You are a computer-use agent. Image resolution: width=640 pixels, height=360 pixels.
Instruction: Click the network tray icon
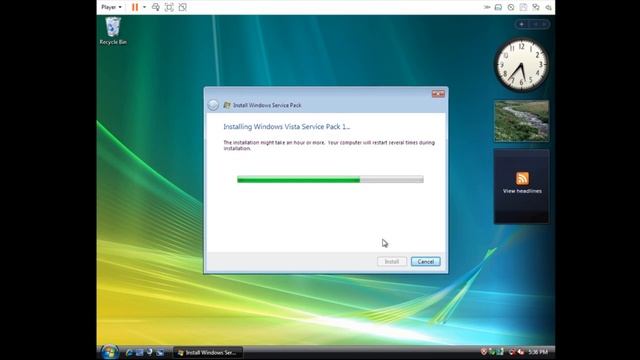click(x=512, y=351)
